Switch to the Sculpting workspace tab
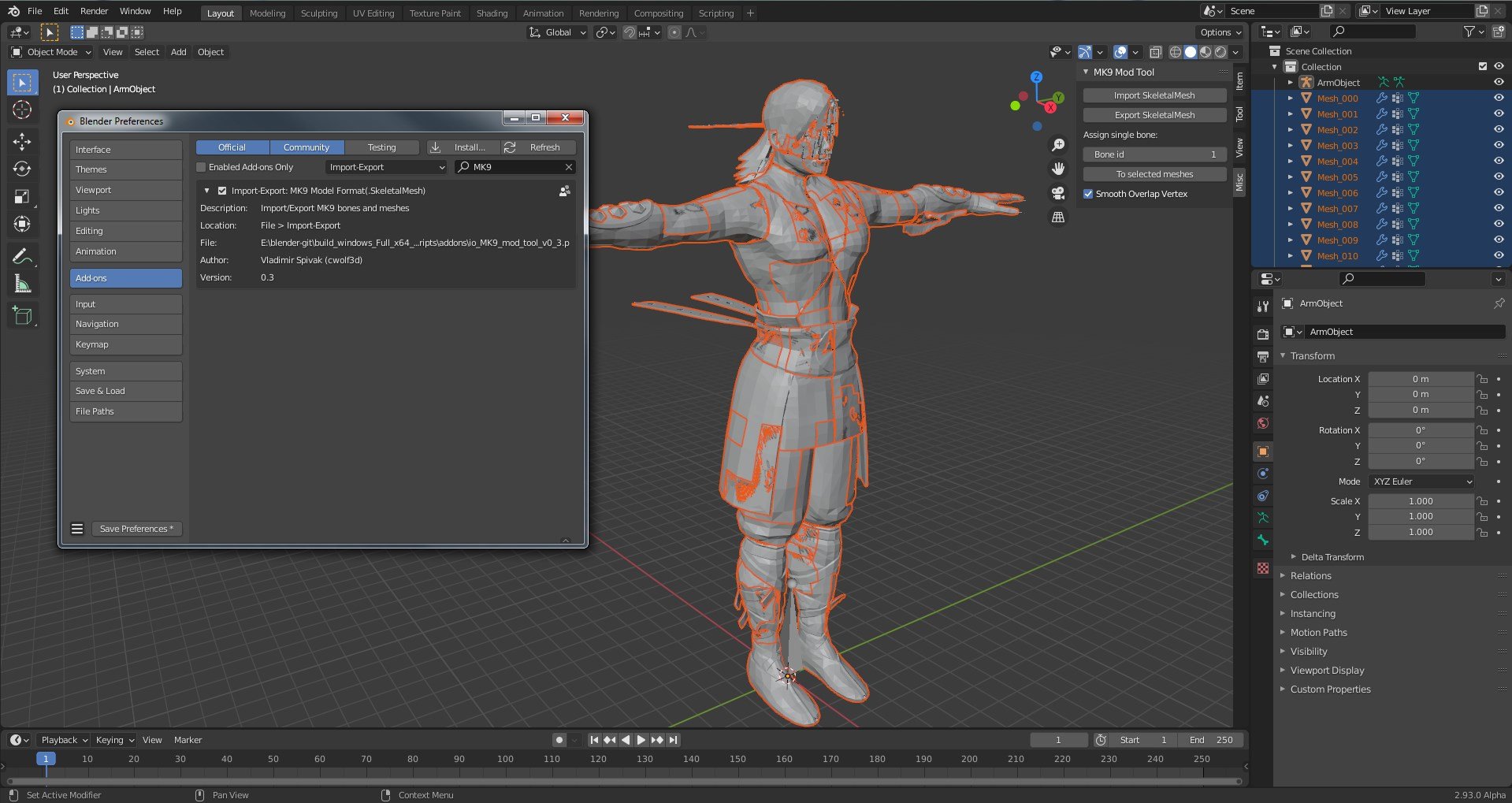The height and width of the screenshot is (803, 1512). coord(318,13)
